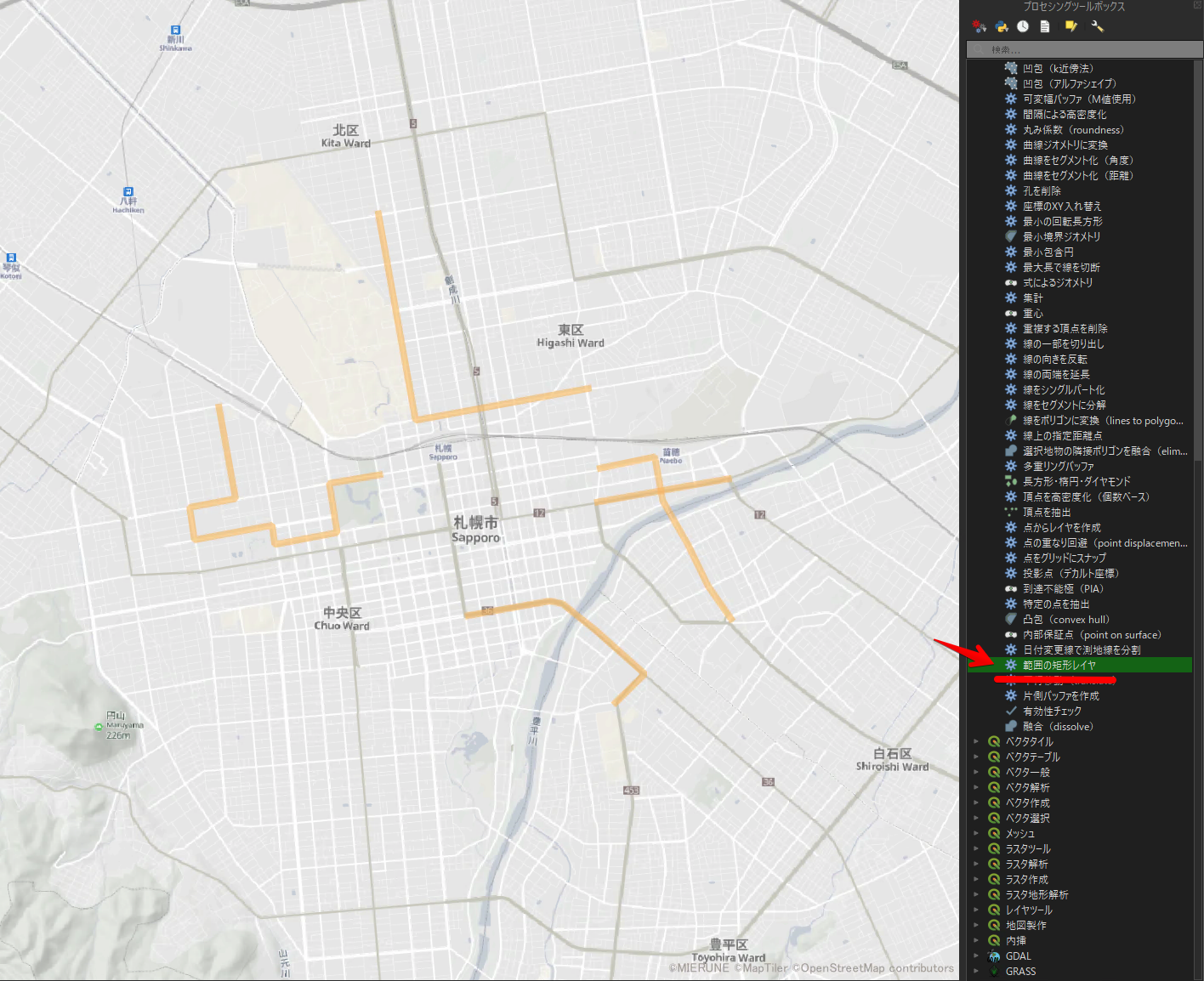Select 特定の点を抽出
Image resolution: width=1204 pixels, height=981 pixels.
[x=1056, y=604]
